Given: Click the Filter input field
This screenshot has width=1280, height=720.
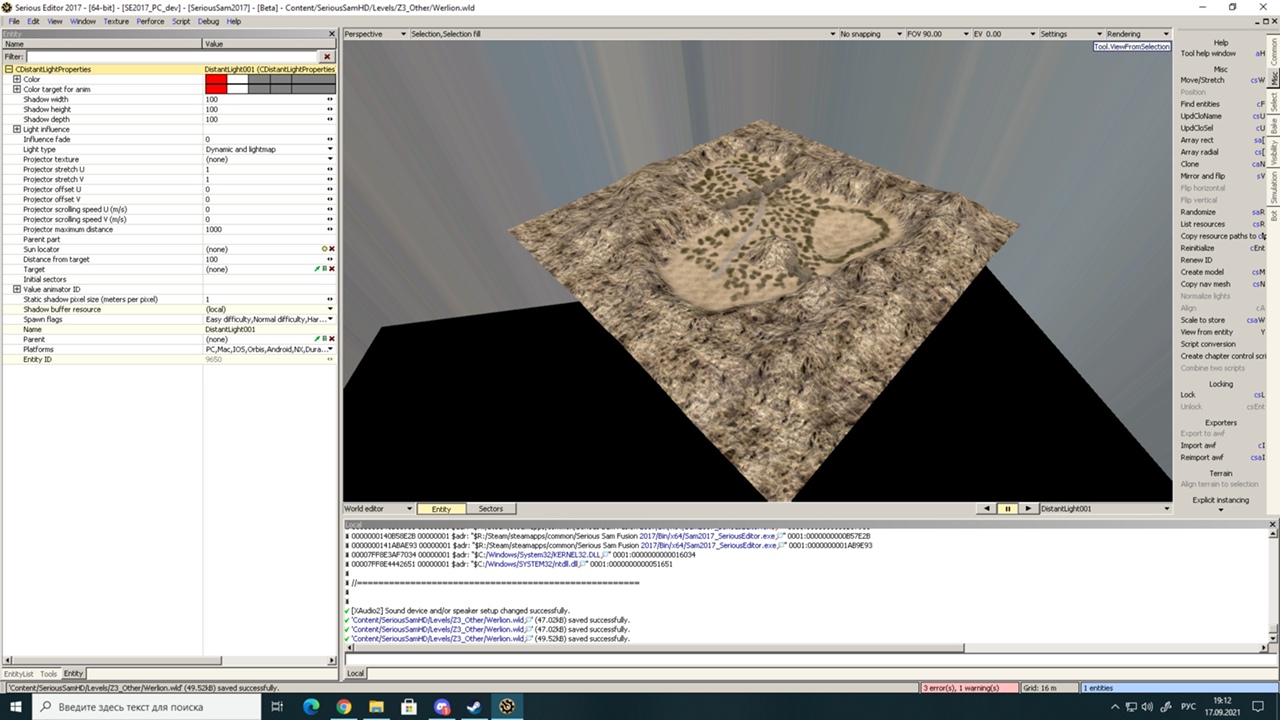Looking at the screenshot, I should click(170, 57).
